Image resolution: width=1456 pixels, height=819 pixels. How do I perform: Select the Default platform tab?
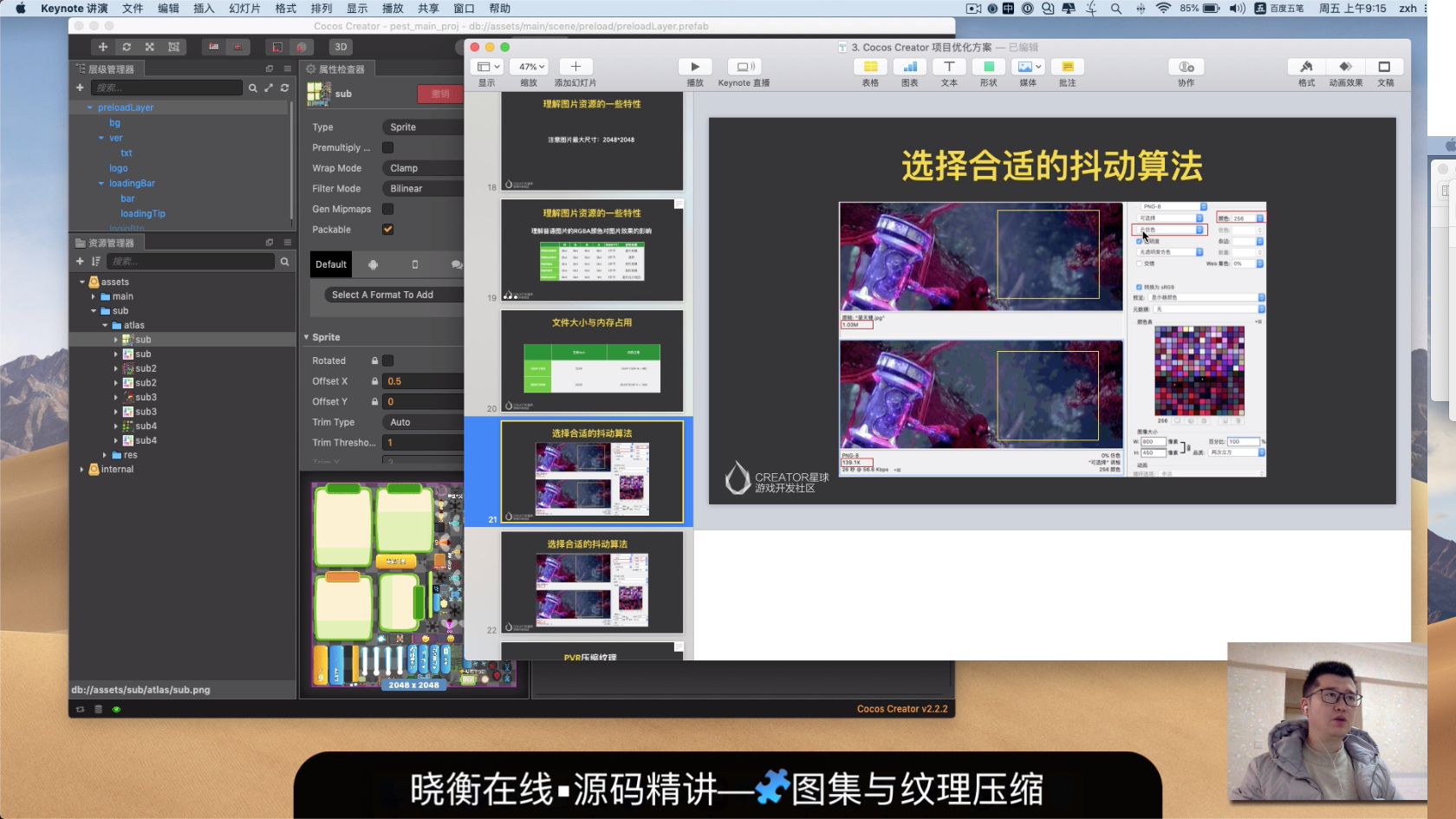click(331, 264)
